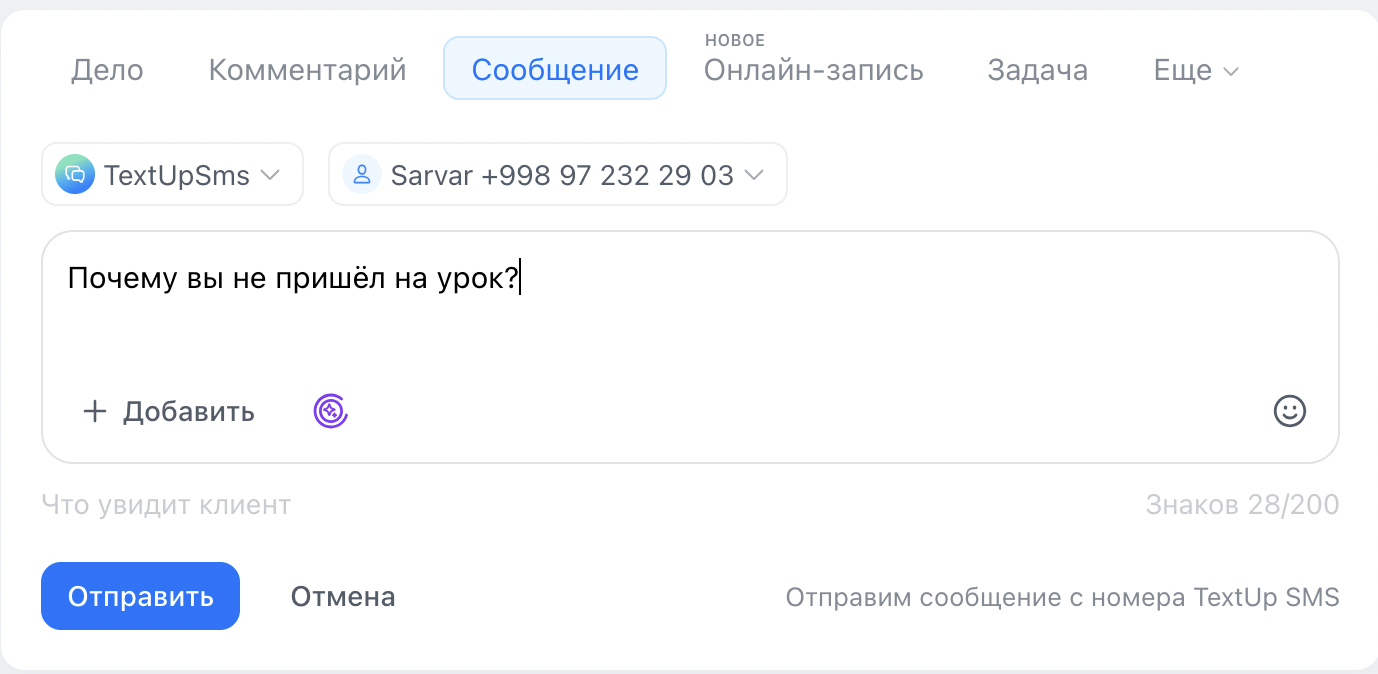Click the НОВОЕ badge above Онлайн-запись

(x=734, y=41)
